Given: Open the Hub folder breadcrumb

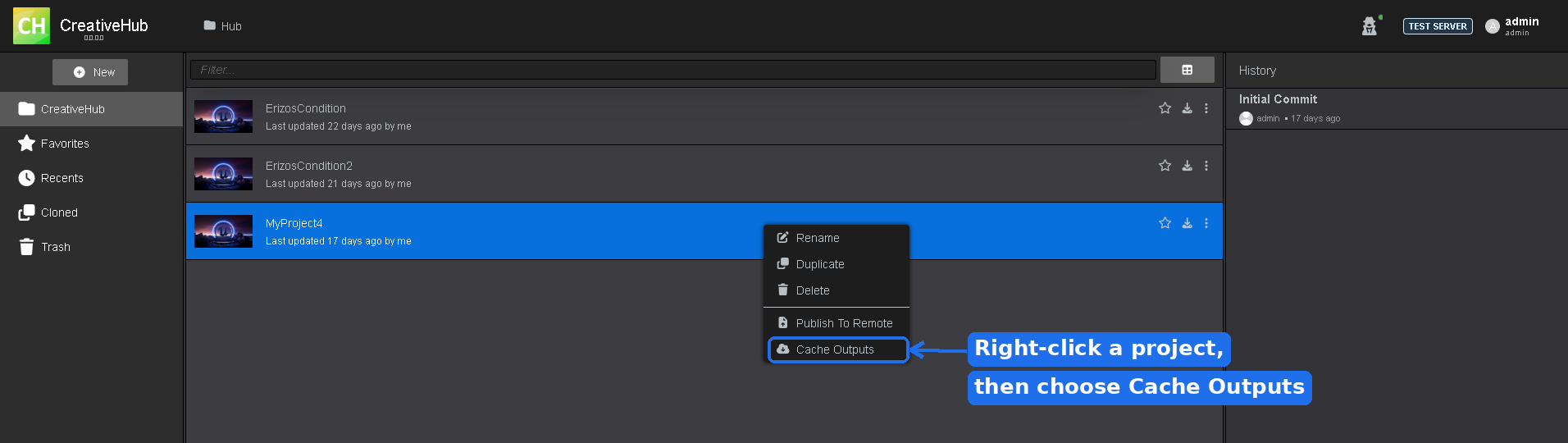Looking at the screenshot, I should click(223, 26).
